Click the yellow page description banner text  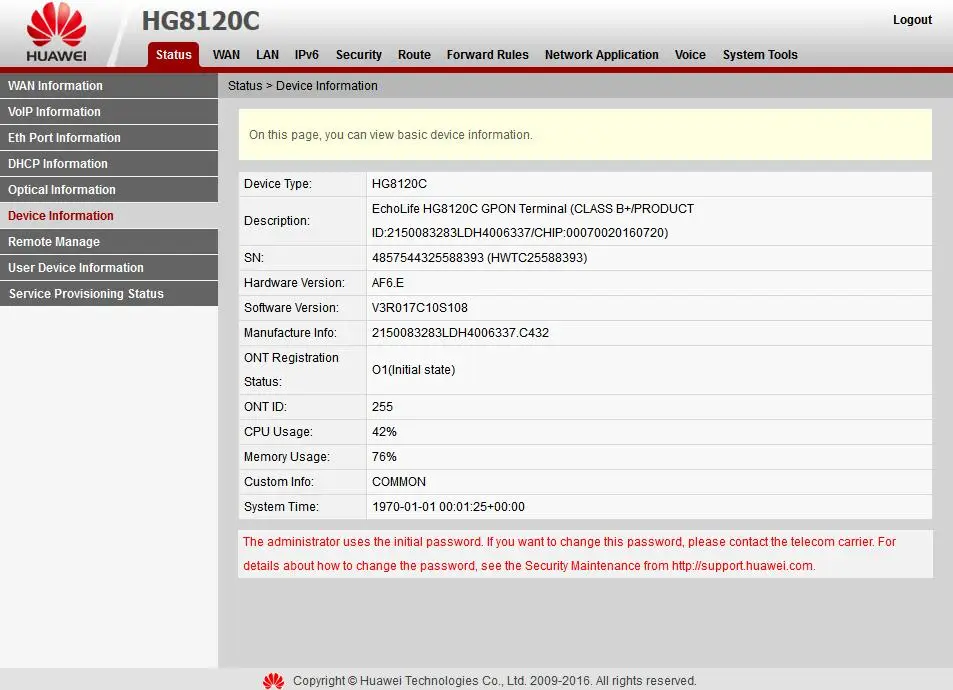point(391,135)
